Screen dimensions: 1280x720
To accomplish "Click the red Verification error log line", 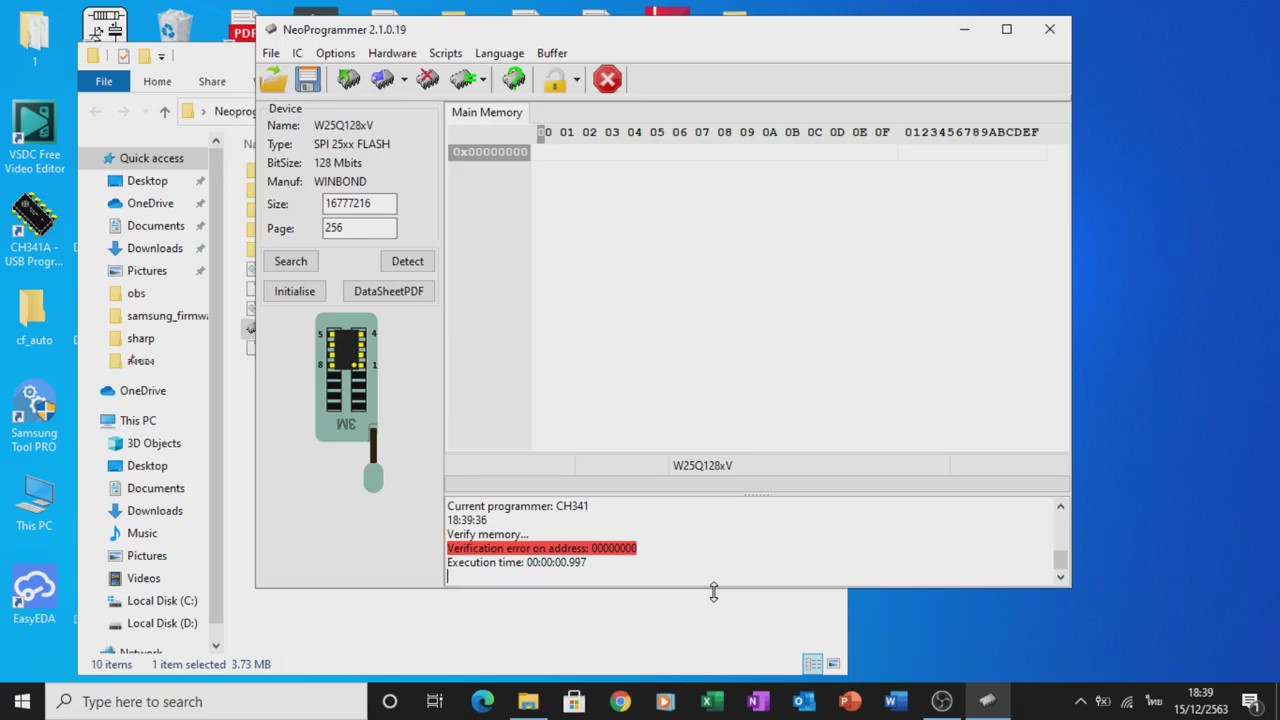I will point(542,548).
